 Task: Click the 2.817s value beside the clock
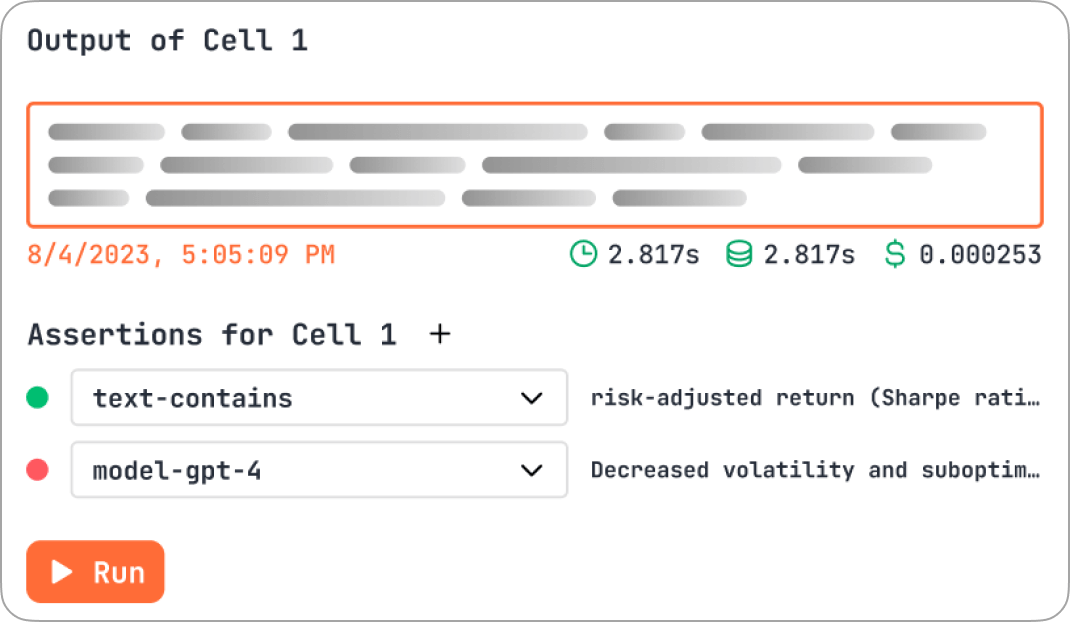(654, 255)
